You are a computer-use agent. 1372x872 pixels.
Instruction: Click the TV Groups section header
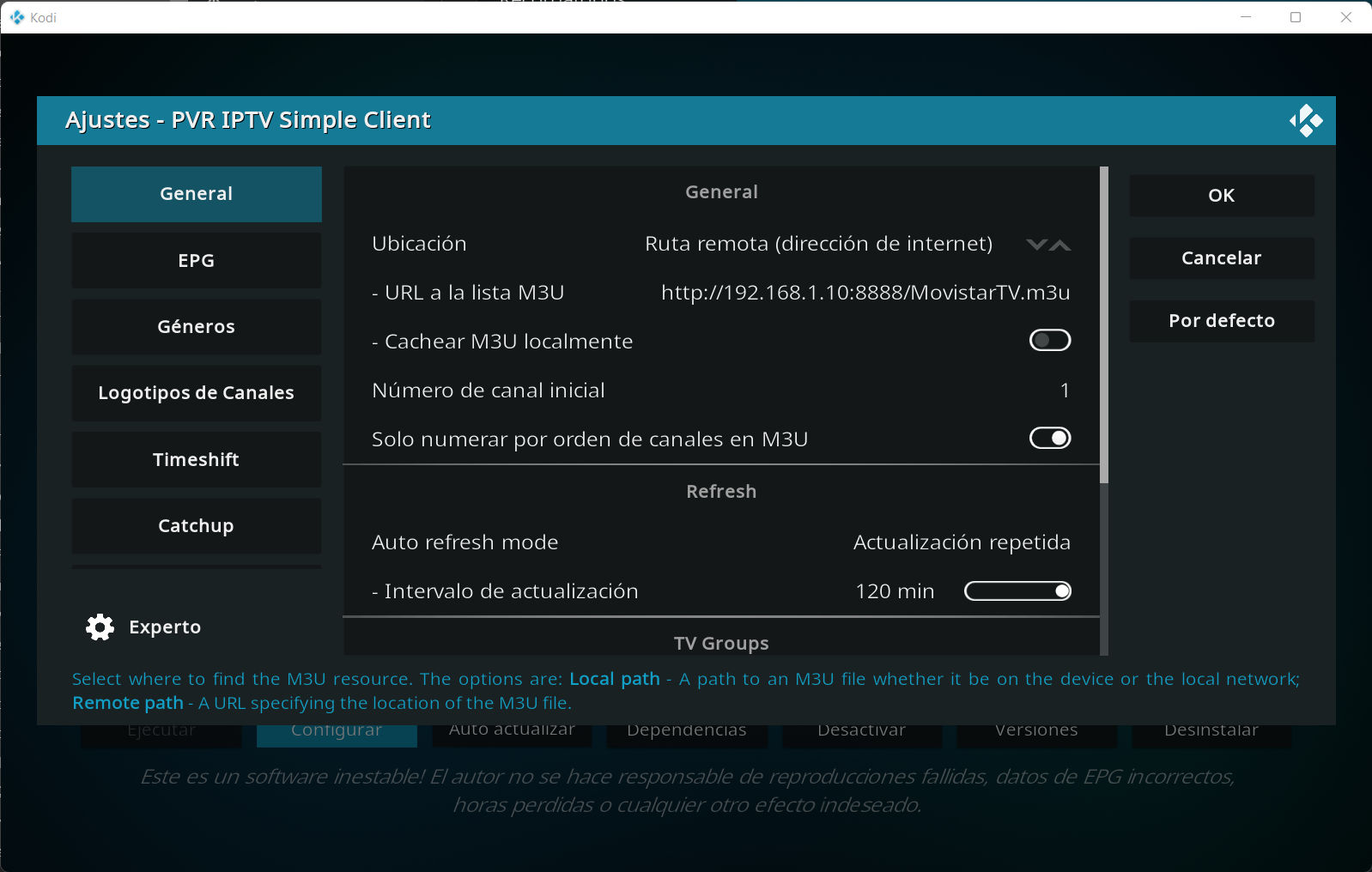(x=721, y=644)
